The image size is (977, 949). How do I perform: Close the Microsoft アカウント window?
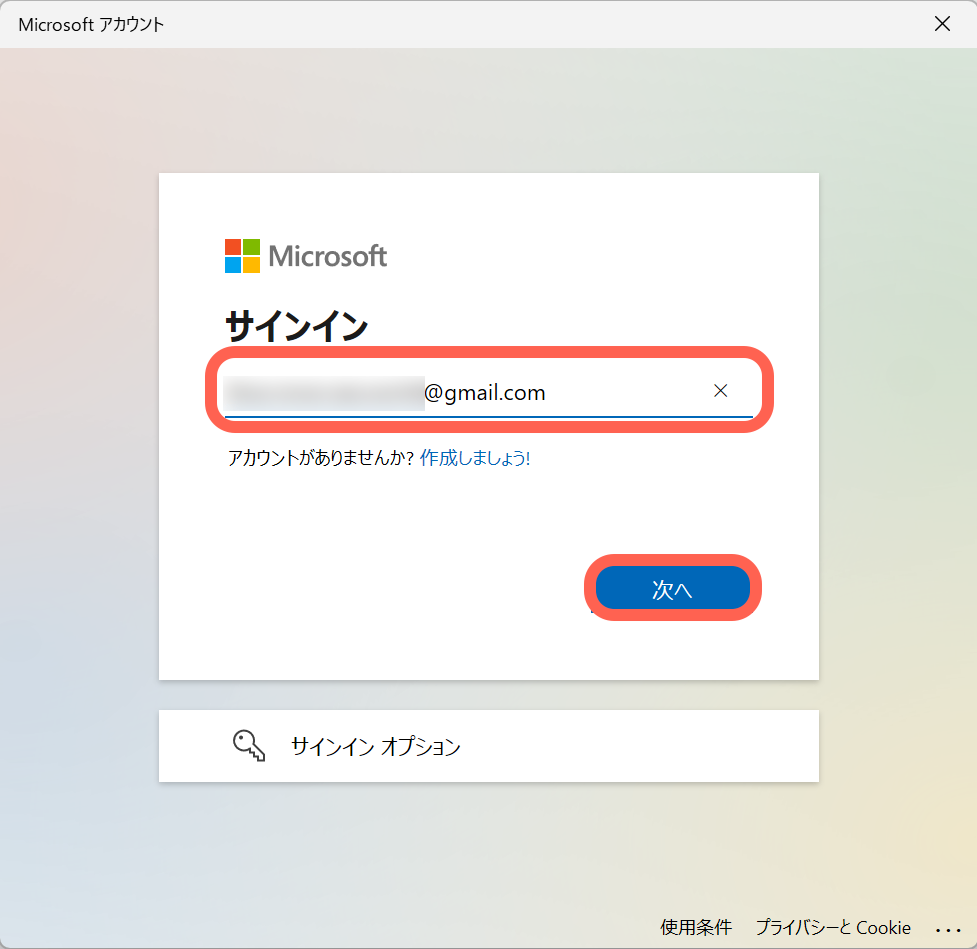942,24
